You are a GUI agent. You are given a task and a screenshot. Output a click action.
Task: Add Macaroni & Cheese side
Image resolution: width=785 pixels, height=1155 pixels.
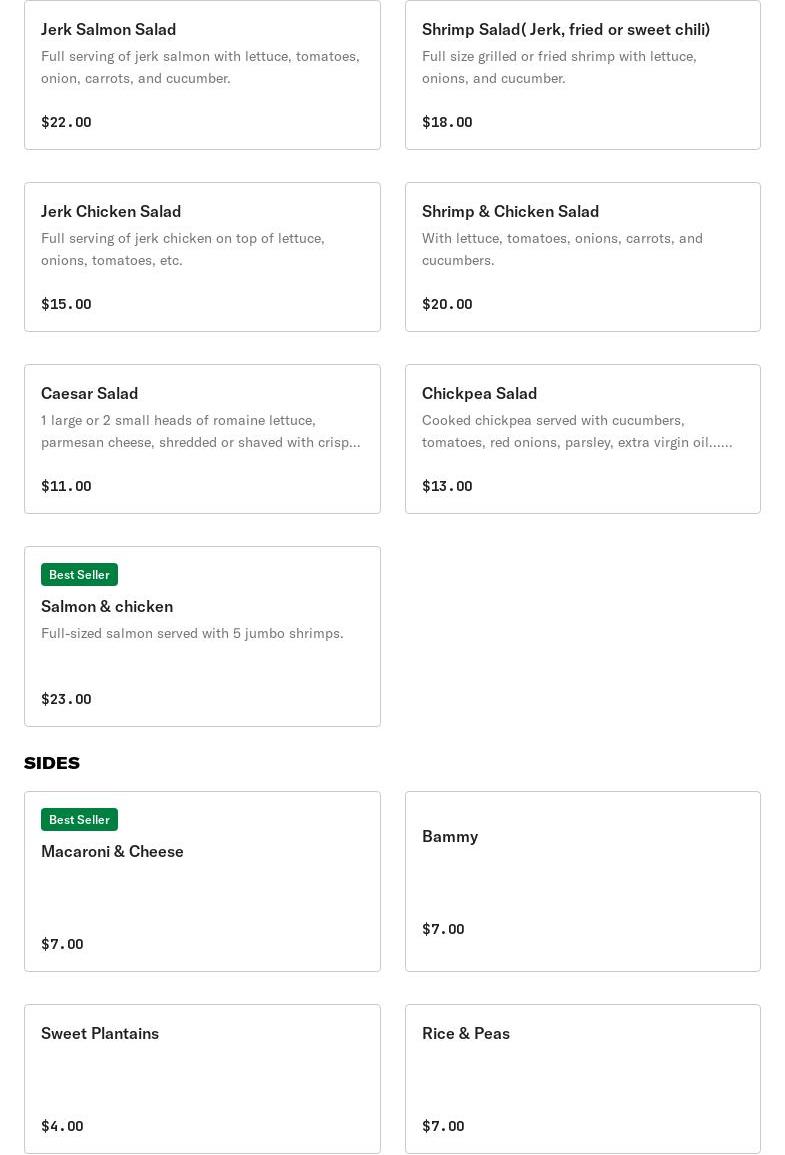pyautogui.click(x=112, y=851)
